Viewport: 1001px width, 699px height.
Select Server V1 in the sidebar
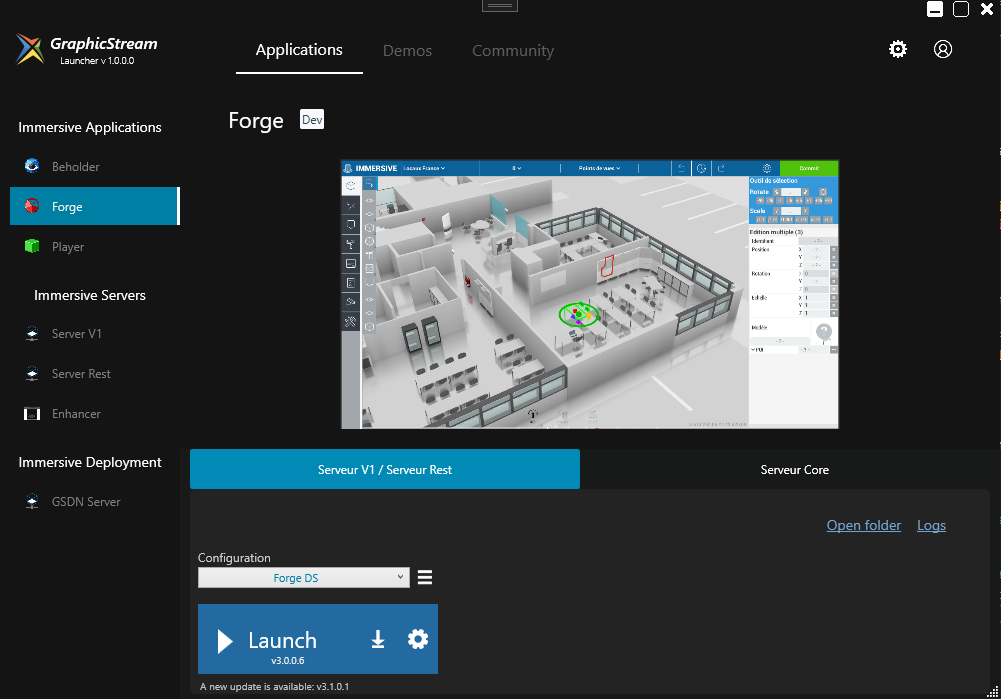tap(94, 333)
